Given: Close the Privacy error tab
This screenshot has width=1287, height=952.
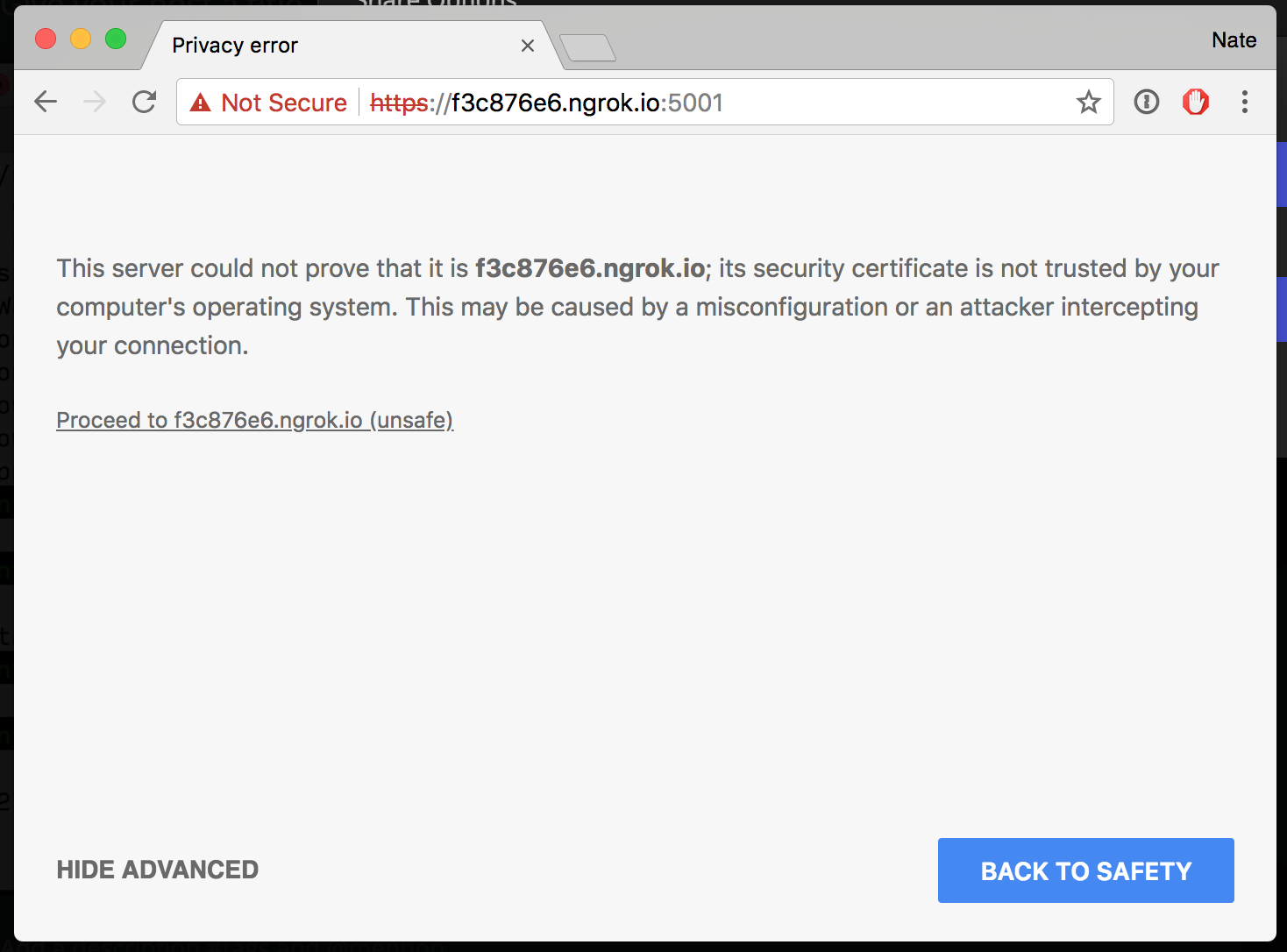Looking at the screenshot, I should [528, 46].
